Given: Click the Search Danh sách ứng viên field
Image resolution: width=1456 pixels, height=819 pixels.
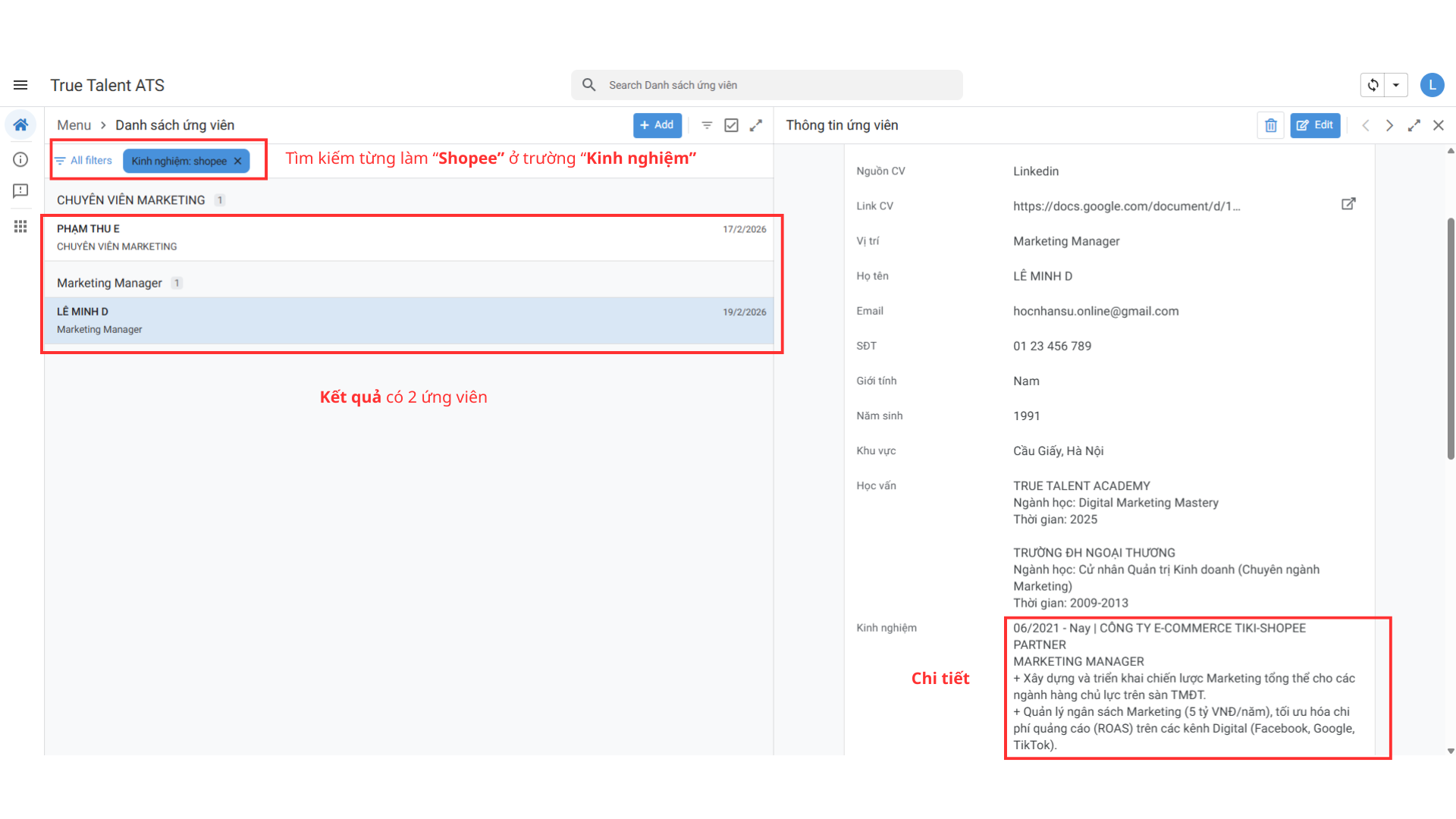Looking at the screenshot, I should pyautogui.click(x=766, y=85).
